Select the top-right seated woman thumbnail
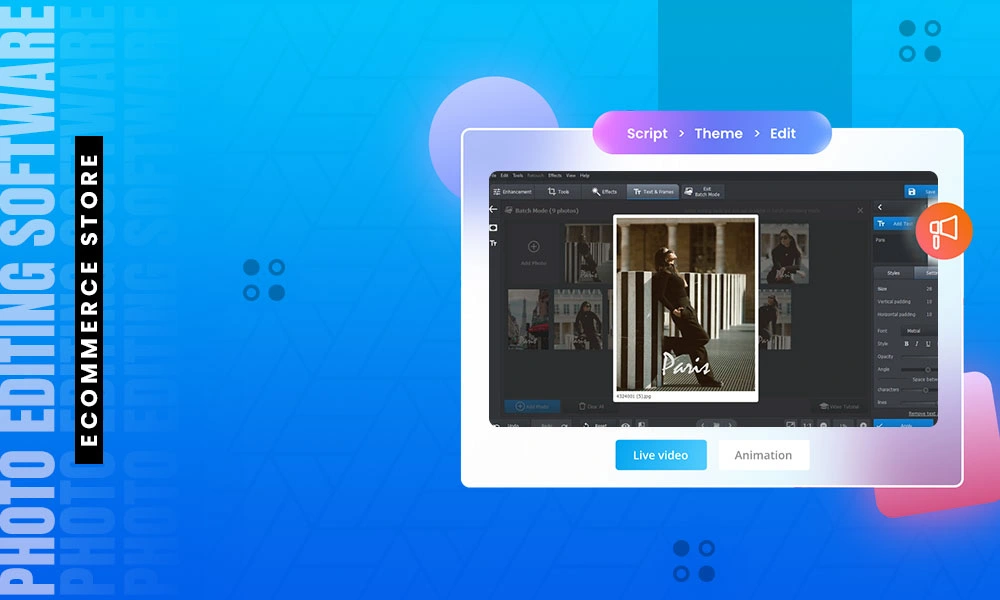Viewport: 1000px width, 600px height. tap(784, 253)
